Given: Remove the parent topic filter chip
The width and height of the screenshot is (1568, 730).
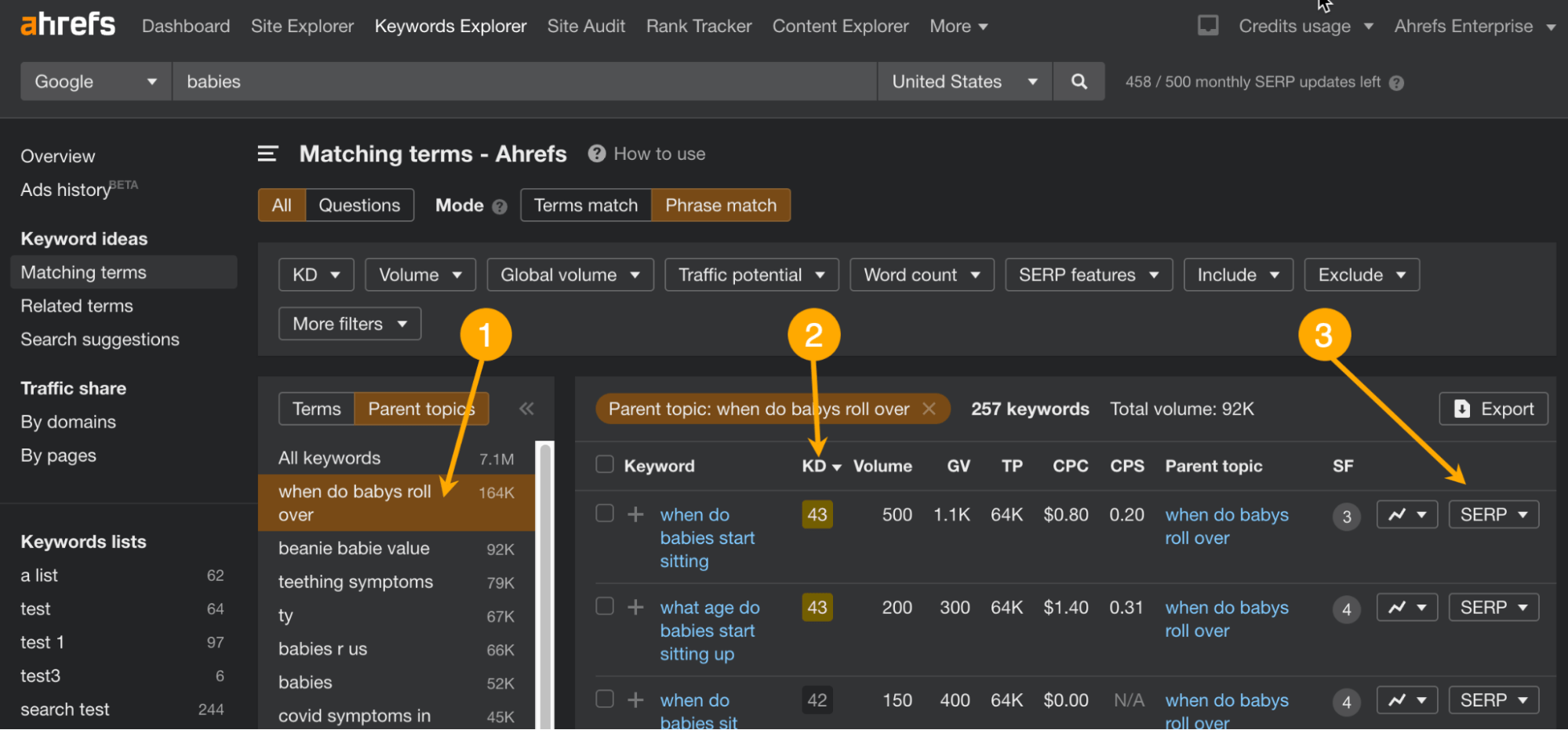Looking at the screenshot, I should [x=930, y=409].
